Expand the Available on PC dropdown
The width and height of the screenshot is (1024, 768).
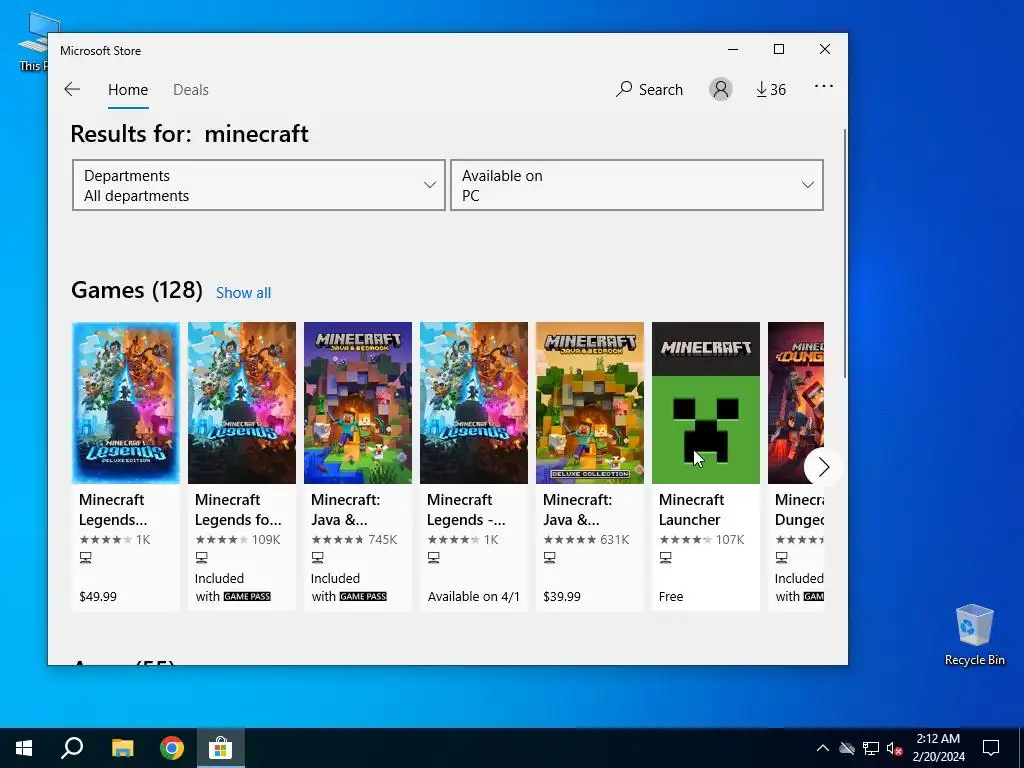pyautogui.click(x=637, y=185)
